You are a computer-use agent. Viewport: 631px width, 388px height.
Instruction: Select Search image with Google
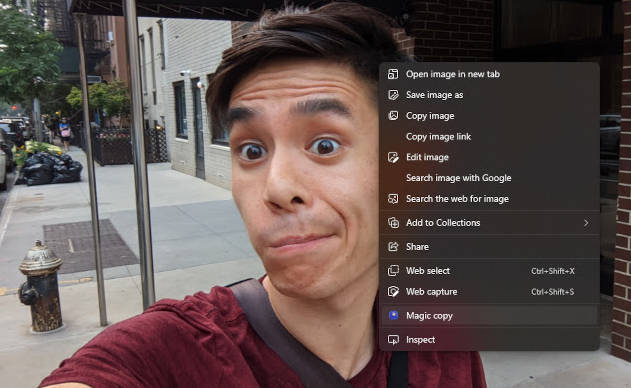coord(489,178)
